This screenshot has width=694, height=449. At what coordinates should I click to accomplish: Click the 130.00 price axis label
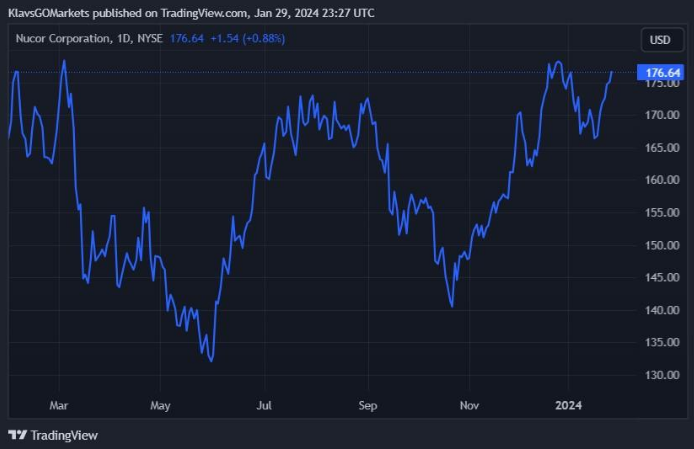coord(662,375)
